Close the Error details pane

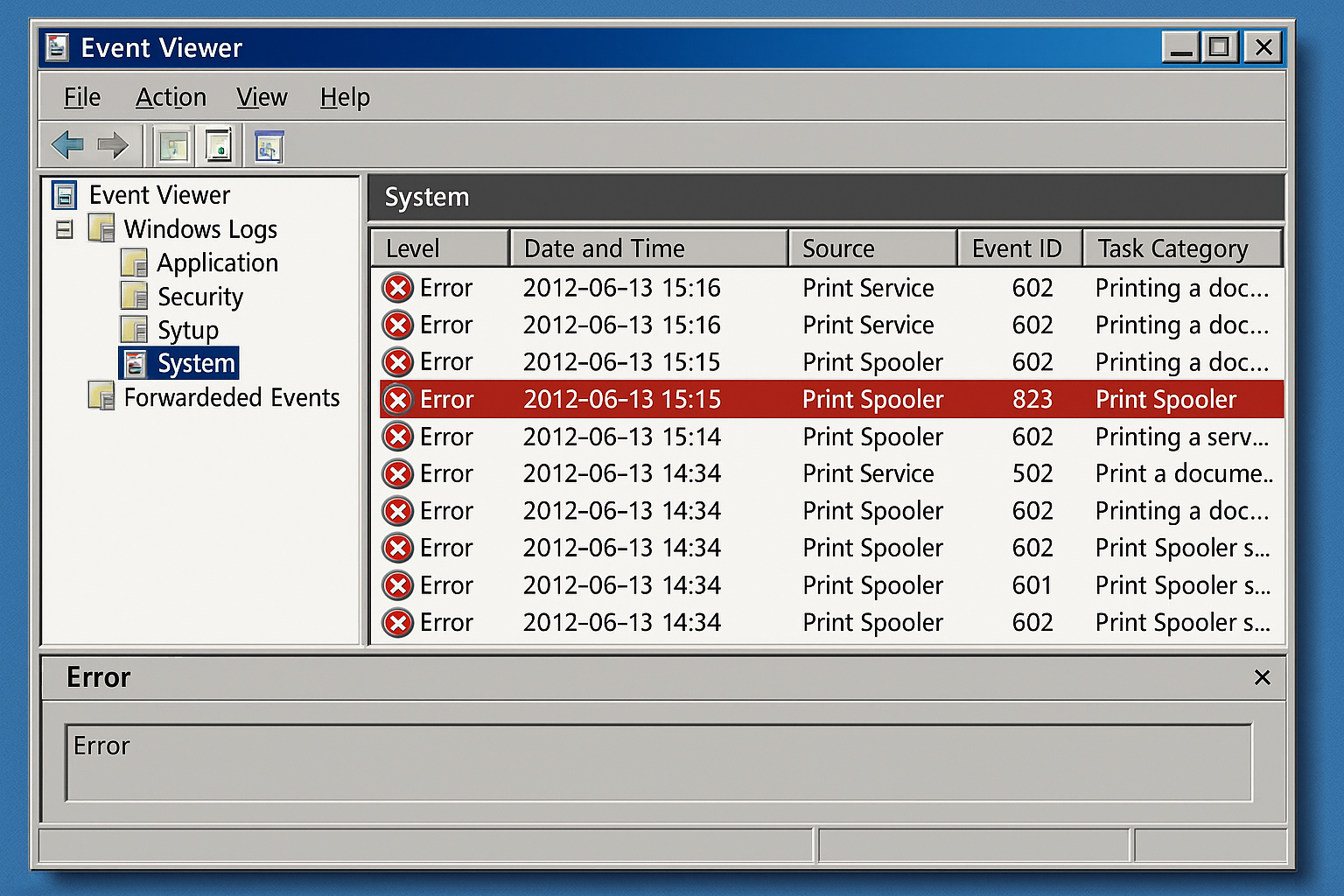(1263, 677)
